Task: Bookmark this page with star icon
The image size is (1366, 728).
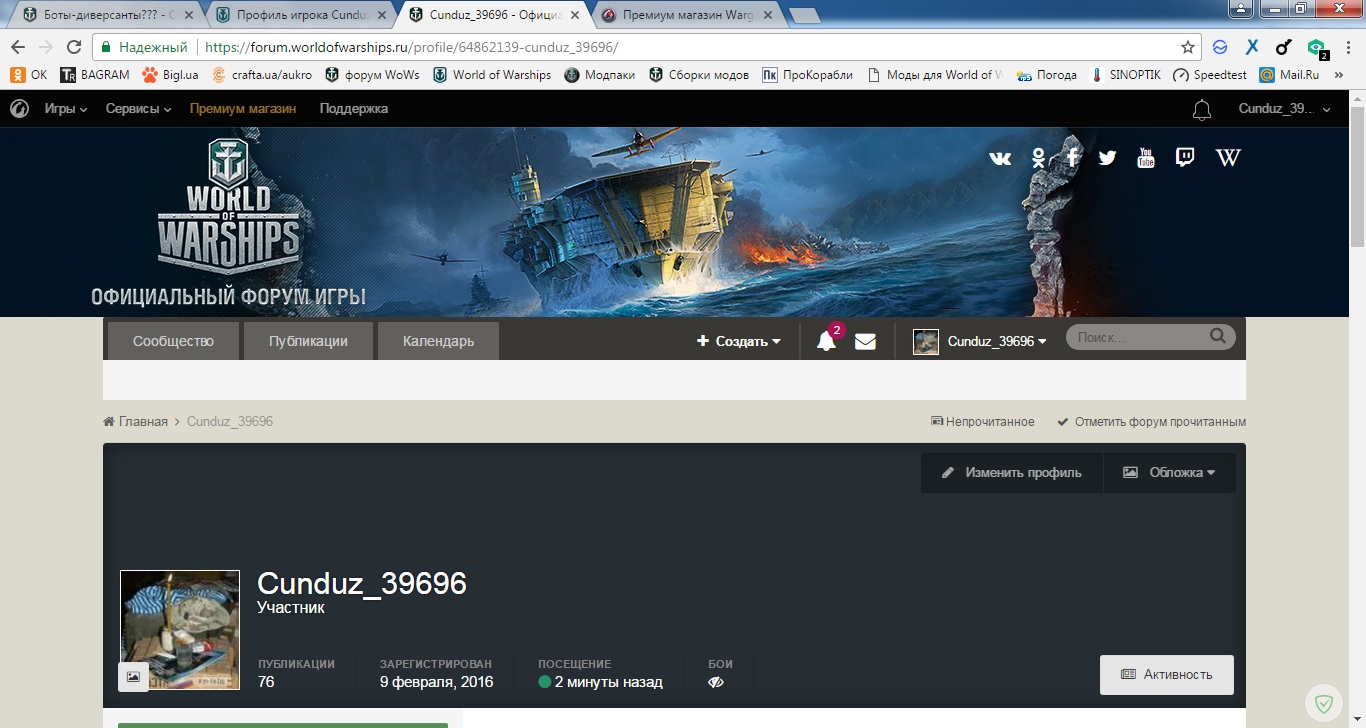Action: click(1188, 47)
